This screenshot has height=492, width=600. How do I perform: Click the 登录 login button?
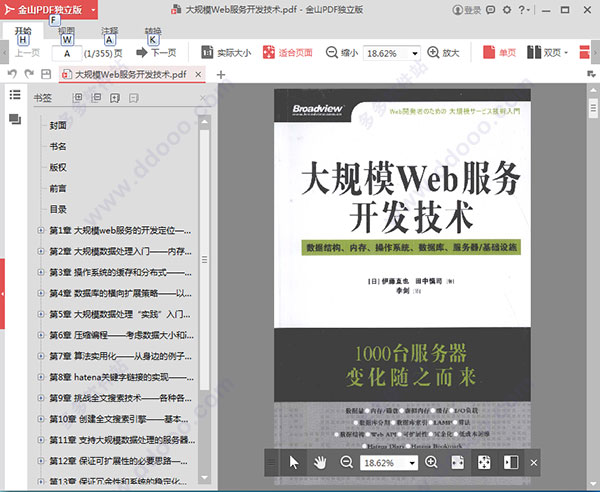click(466, 10)
